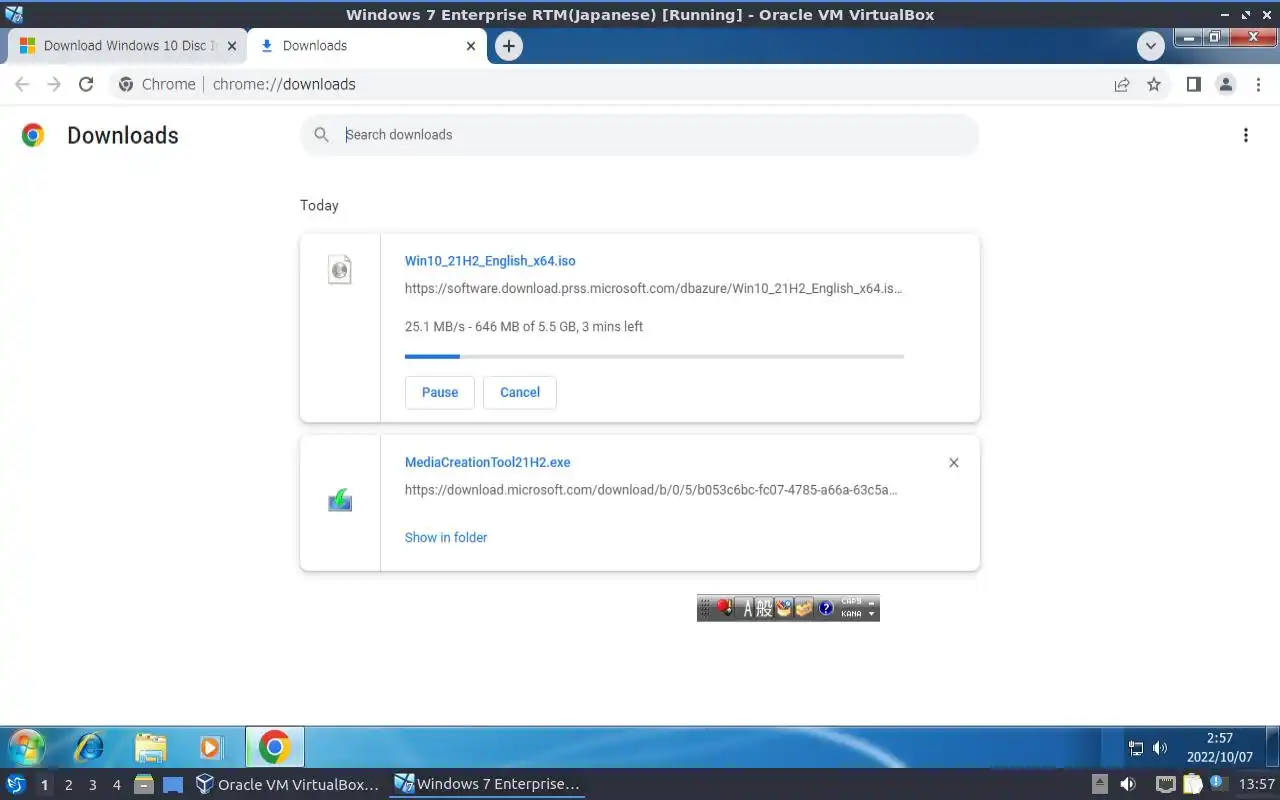Open host clipboard notes tray icon
Viewport: 1280px width, 800px height.
click(x=1192, y=785)
